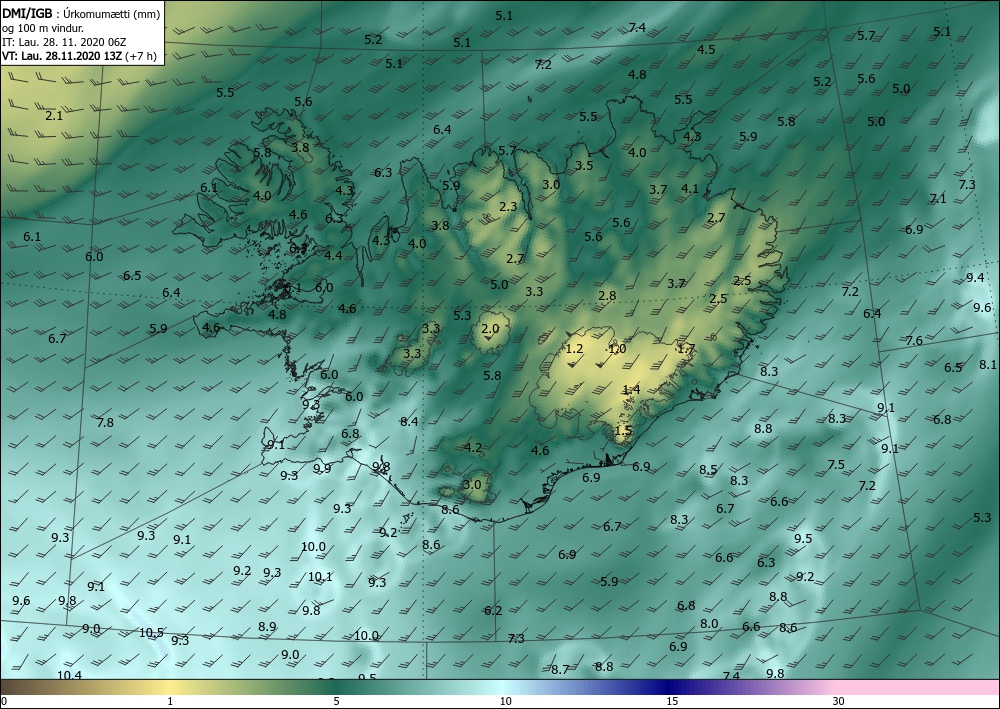
Task: Click the '8.0' value on the map
Action: 709,624
